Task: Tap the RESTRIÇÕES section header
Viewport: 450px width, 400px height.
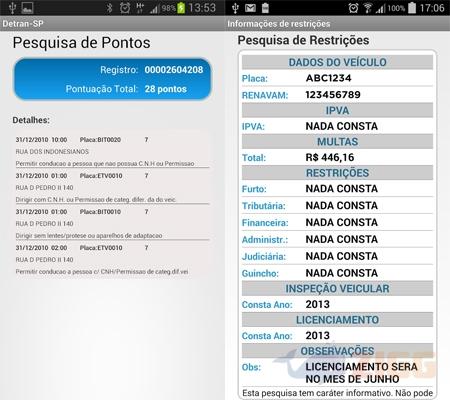Action: pyautogui.click(x=337, y=173)
